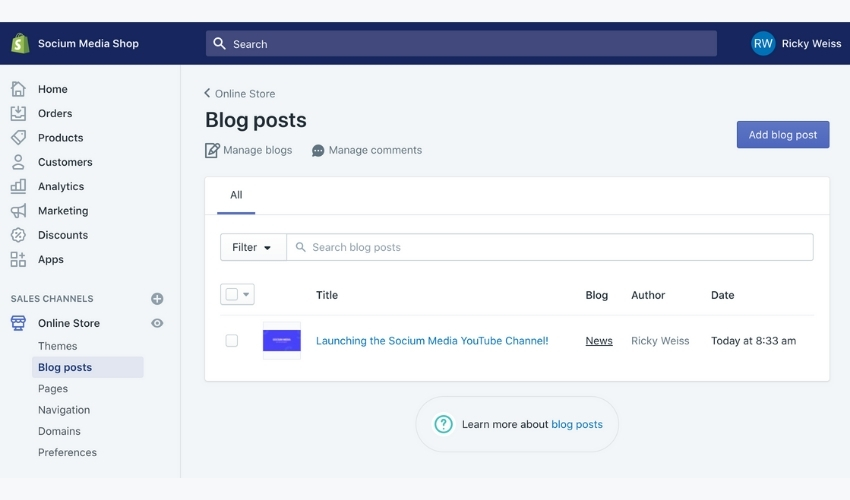Click the Date column header
Screen dimensions: 850x500
pyautogui.click(x=723, y=295)
